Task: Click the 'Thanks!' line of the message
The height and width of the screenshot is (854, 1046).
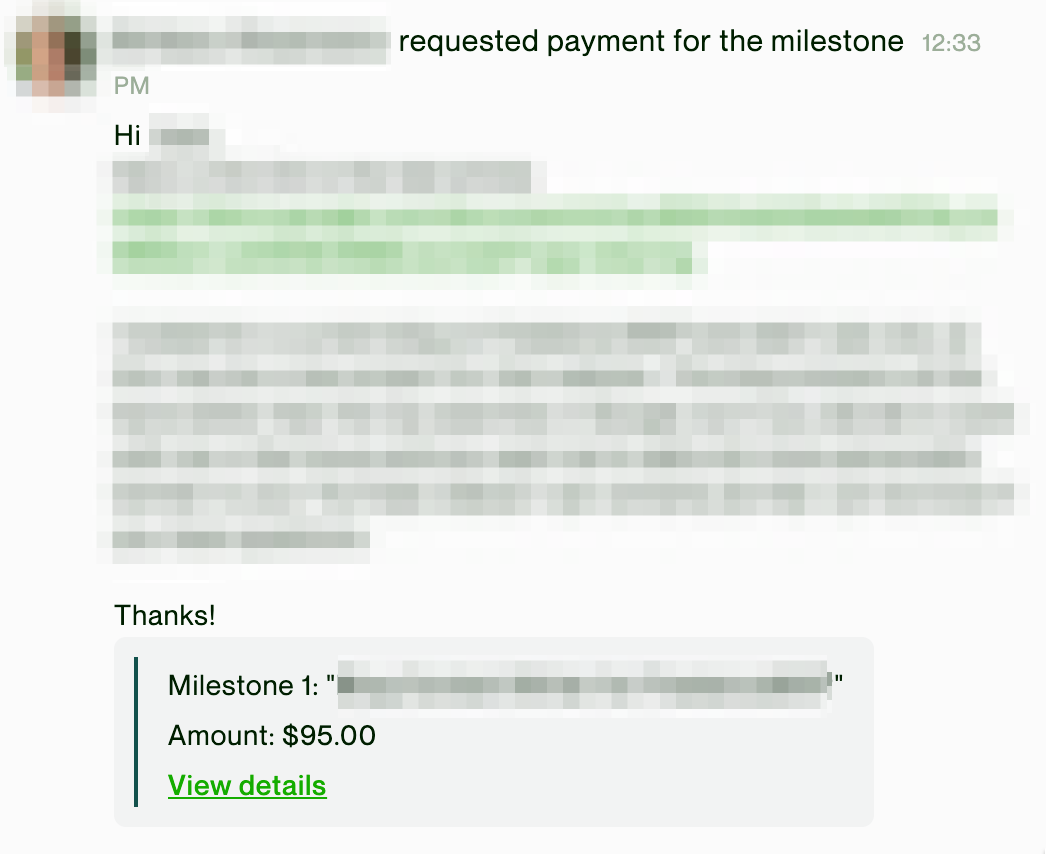Action: [164, 615]
